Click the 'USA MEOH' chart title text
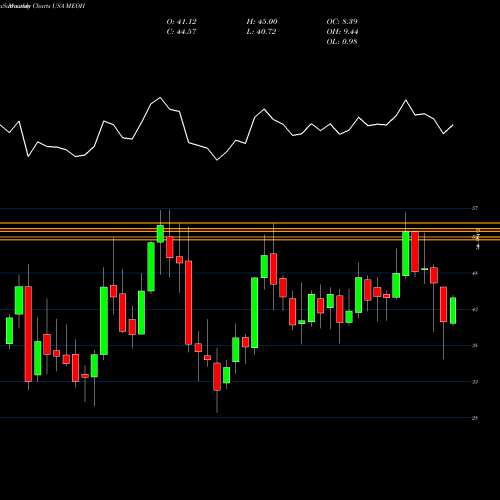 point(68,6)
